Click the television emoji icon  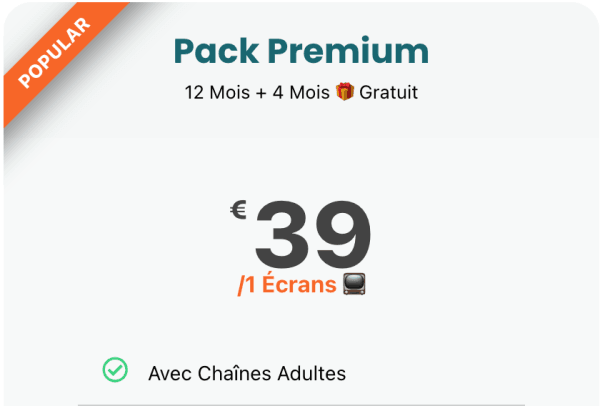pos(354,285)
